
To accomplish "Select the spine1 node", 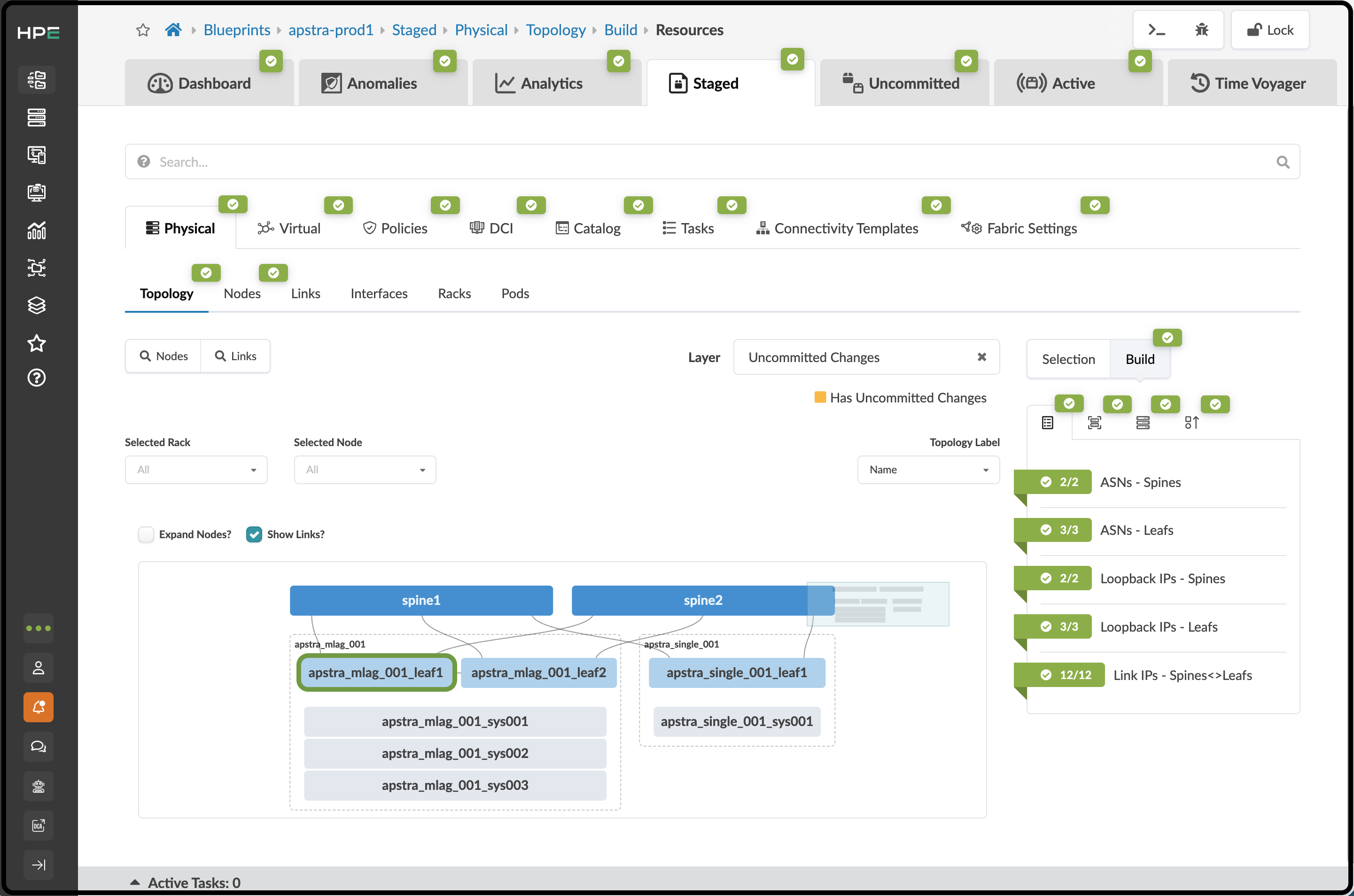I will tap(421, 600).
